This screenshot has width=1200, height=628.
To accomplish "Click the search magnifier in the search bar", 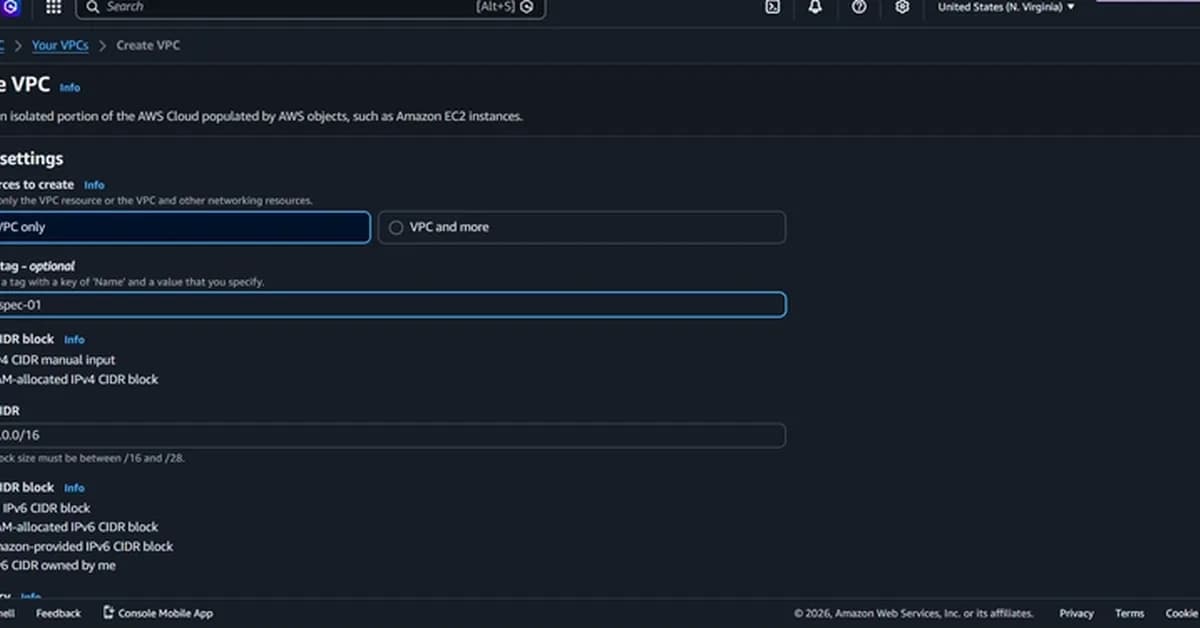I will click(91, 8).
